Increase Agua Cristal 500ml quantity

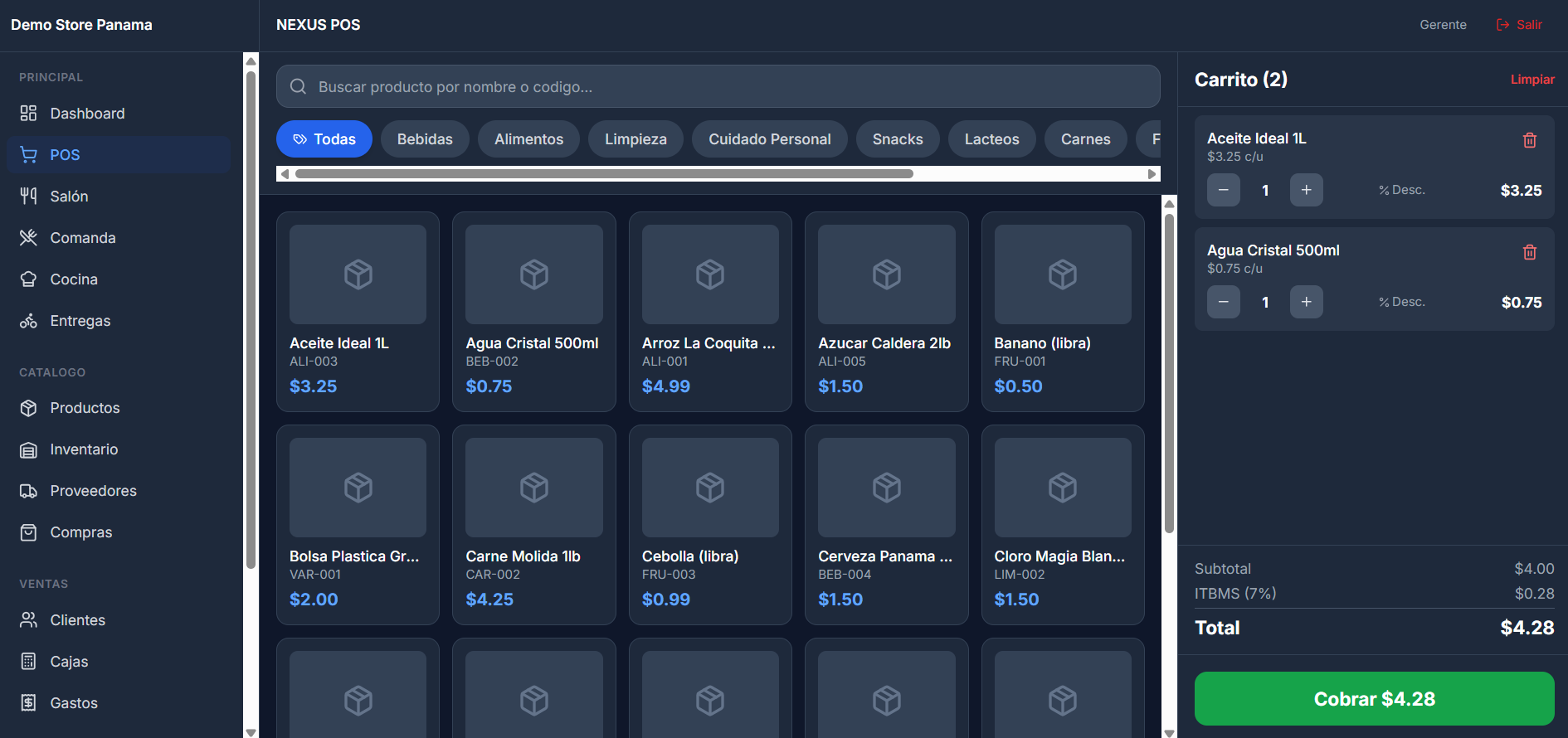click(1306, 302)
